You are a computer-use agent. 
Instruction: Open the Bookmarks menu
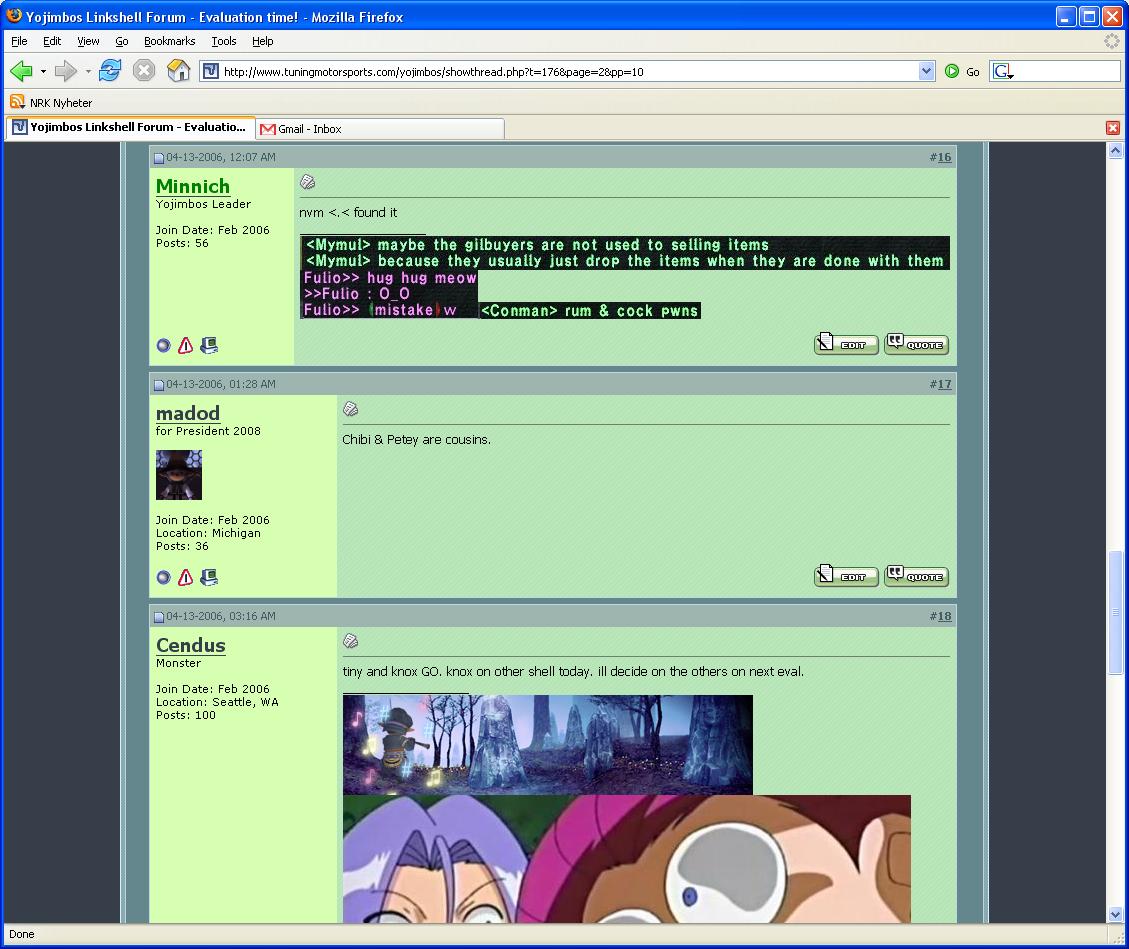pyautogui.click(x=169, y=41)
